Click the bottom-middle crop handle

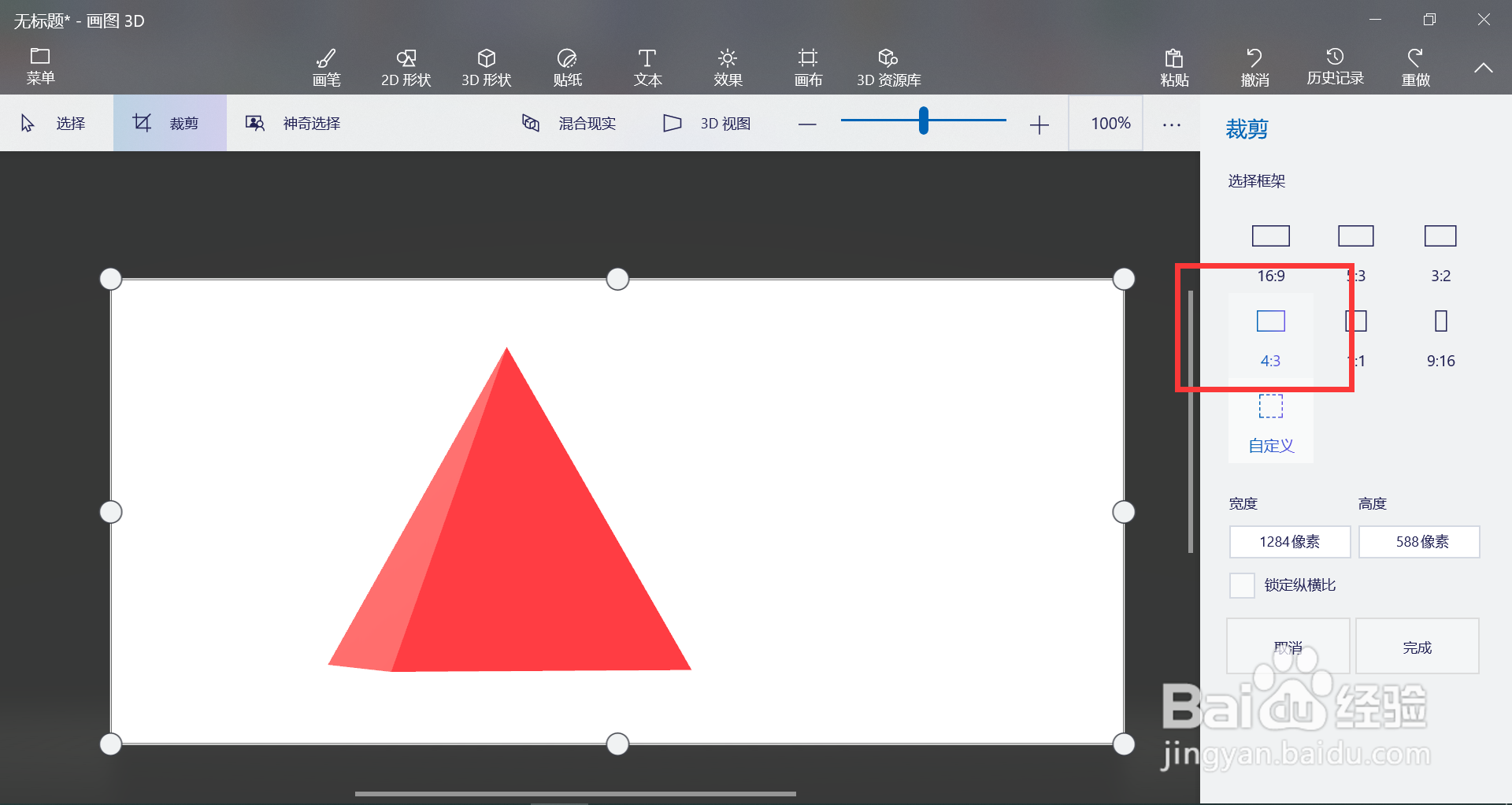[618, 744]
